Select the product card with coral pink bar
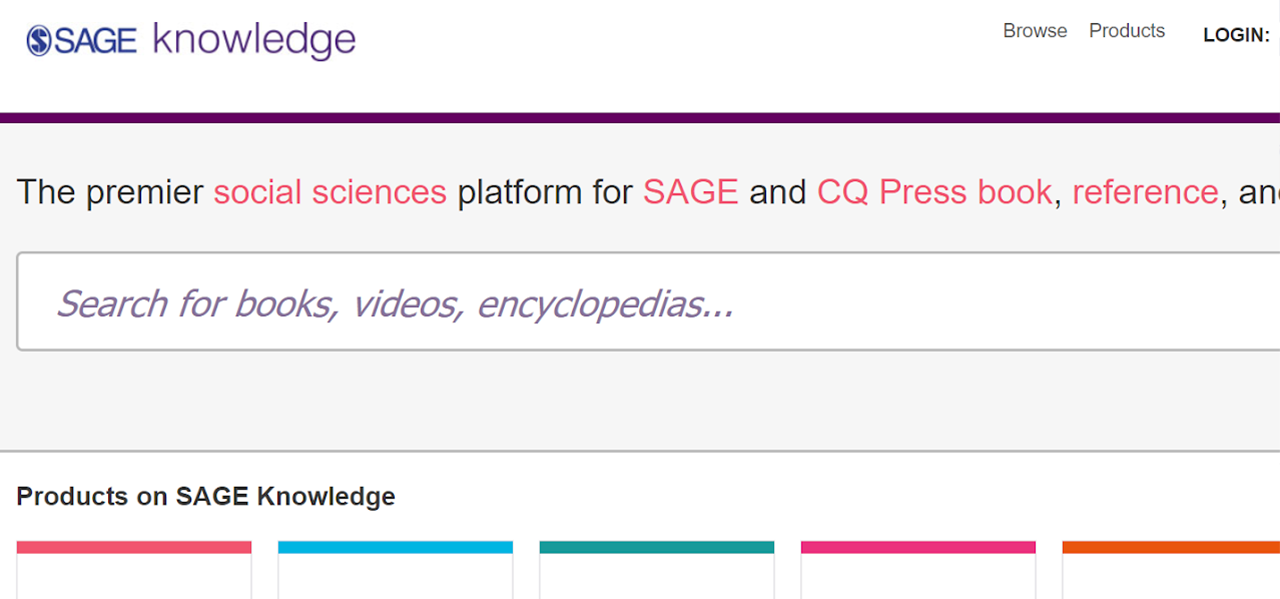The width and height of the screenshot is (1280, 599). click(x=134, y=570)
